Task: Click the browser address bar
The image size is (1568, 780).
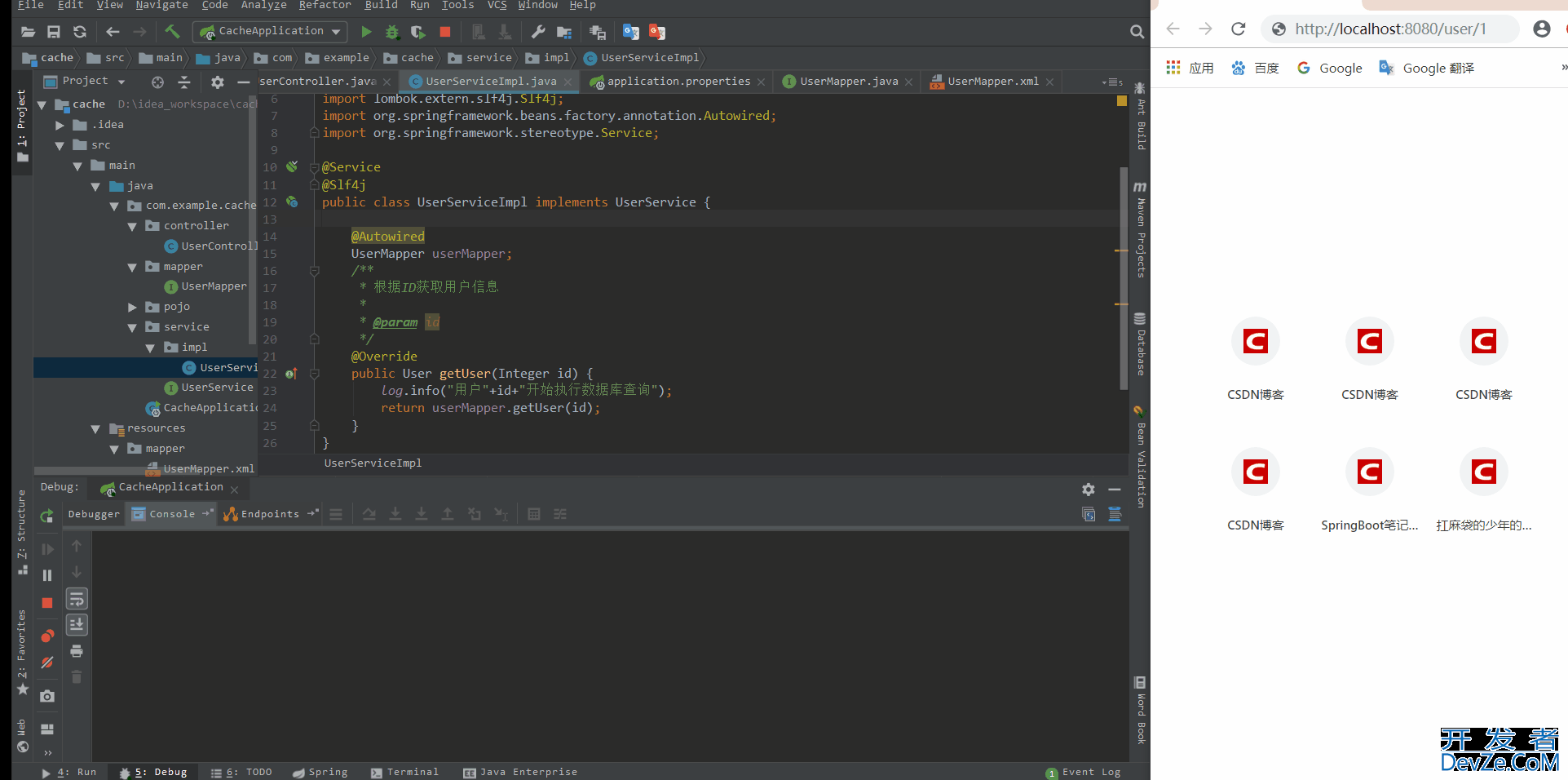Action: [1389, 29]
